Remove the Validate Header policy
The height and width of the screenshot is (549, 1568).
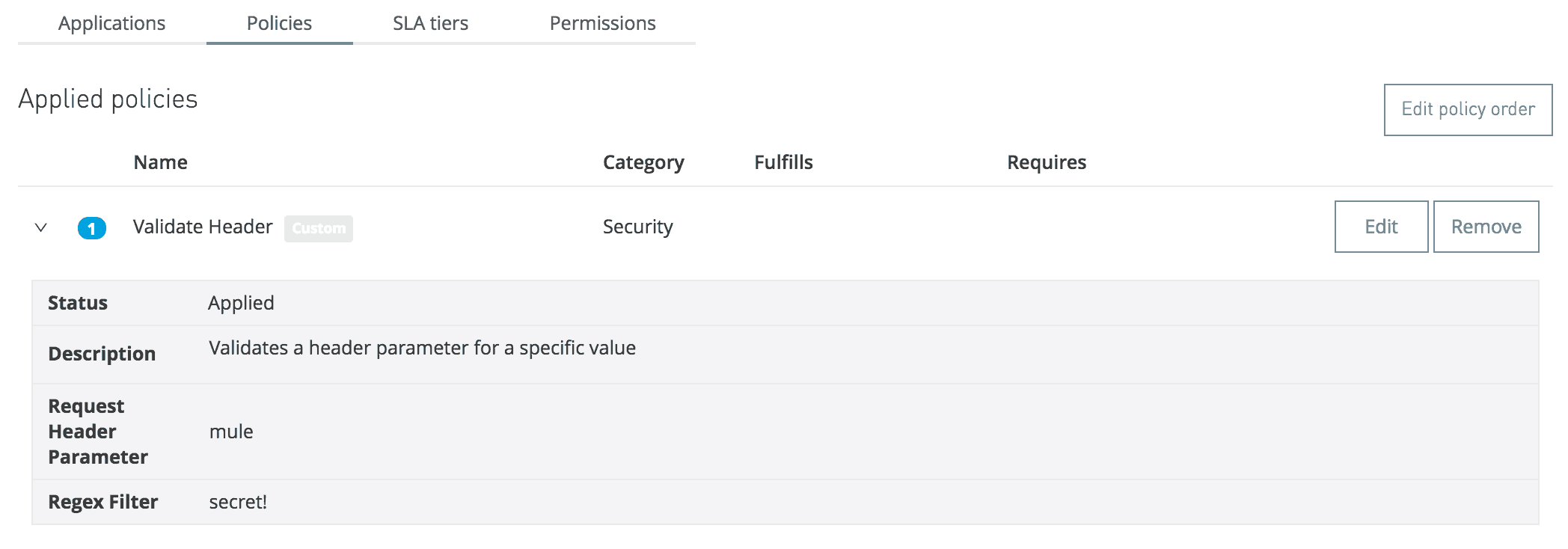1486,227
